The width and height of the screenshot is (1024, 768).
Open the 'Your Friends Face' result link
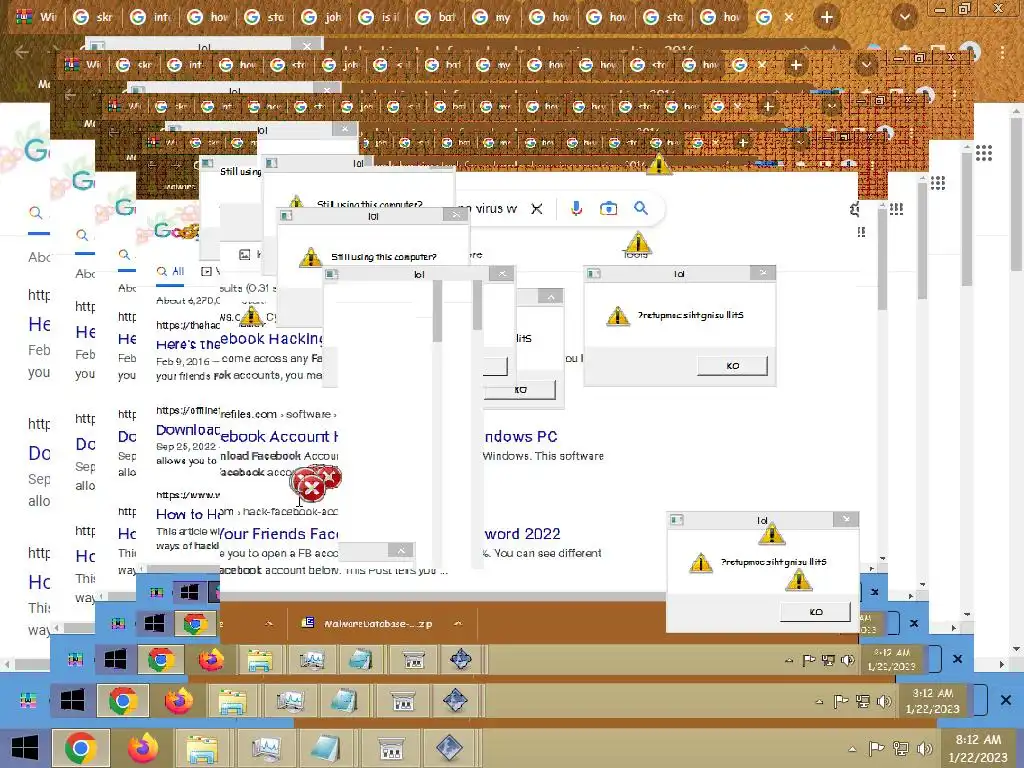click(x=279, y=534)
